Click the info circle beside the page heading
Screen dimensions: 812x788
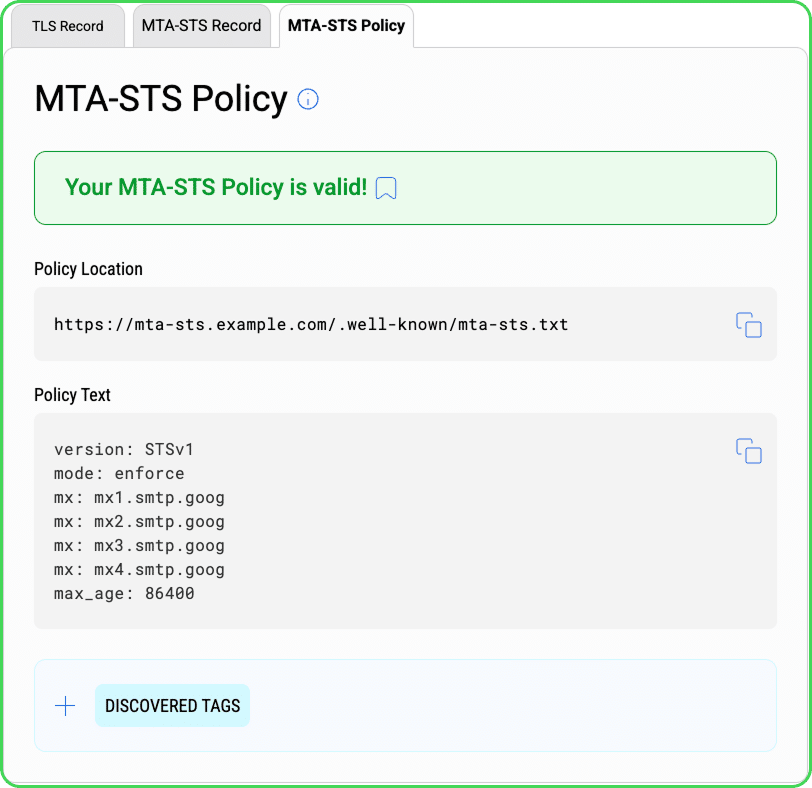click(308, 99)
